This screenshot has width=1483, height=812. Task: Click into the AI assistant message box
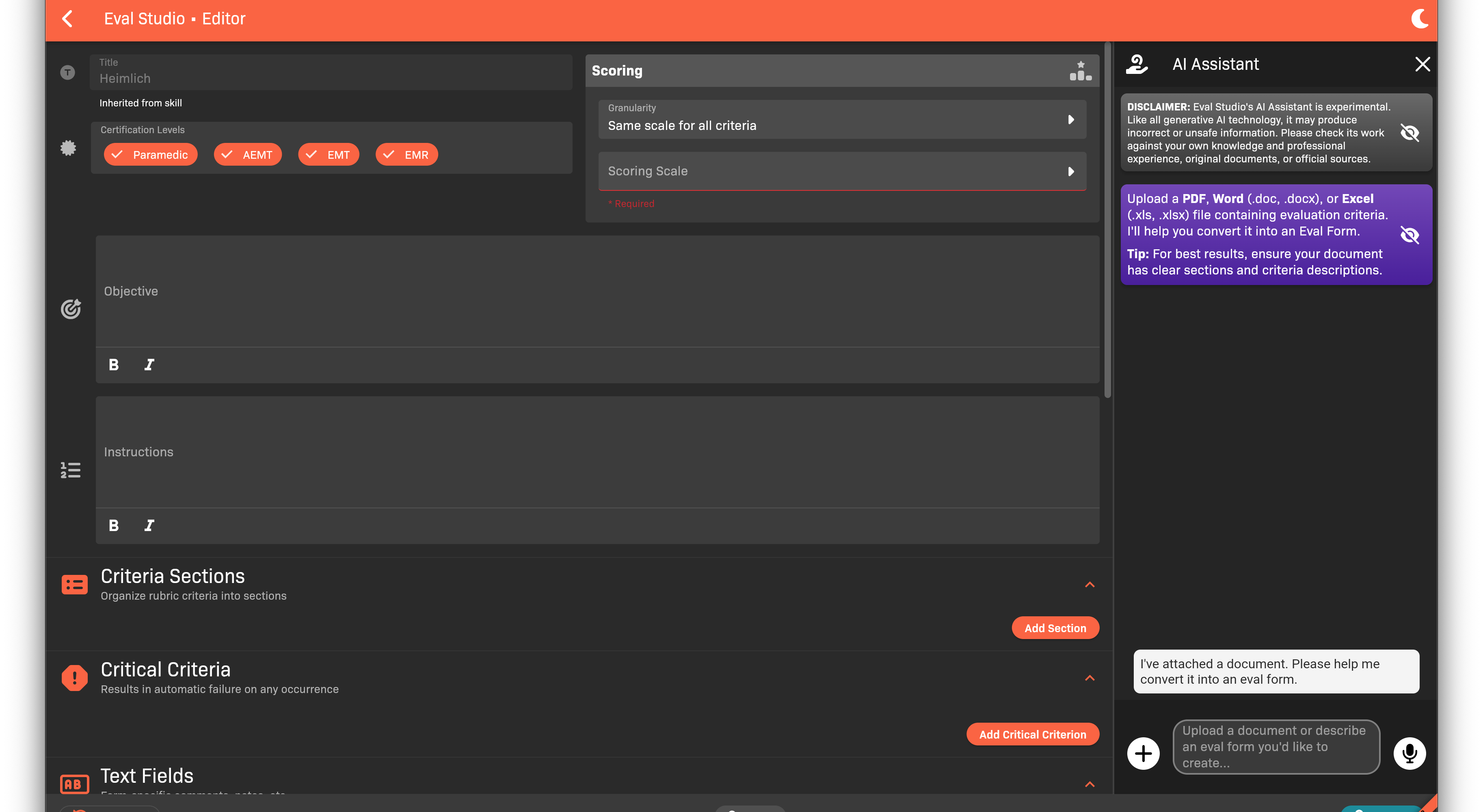[1276, 747]
